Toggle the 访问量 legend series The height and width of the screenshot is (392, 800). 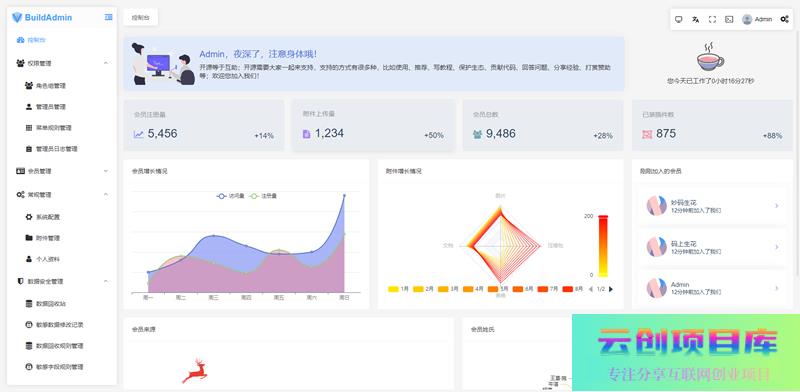(230, 196)
